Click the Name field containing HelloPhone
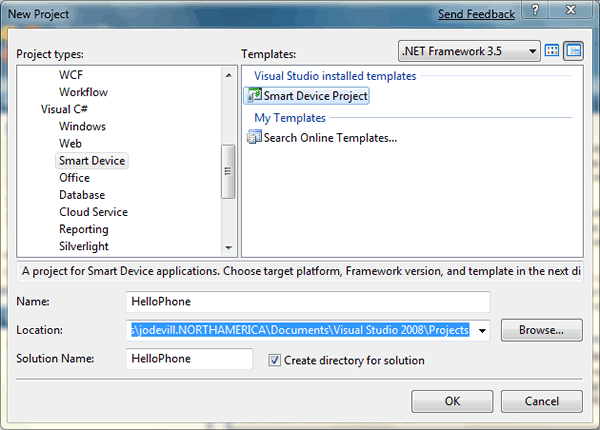 (x=308, y=301)
